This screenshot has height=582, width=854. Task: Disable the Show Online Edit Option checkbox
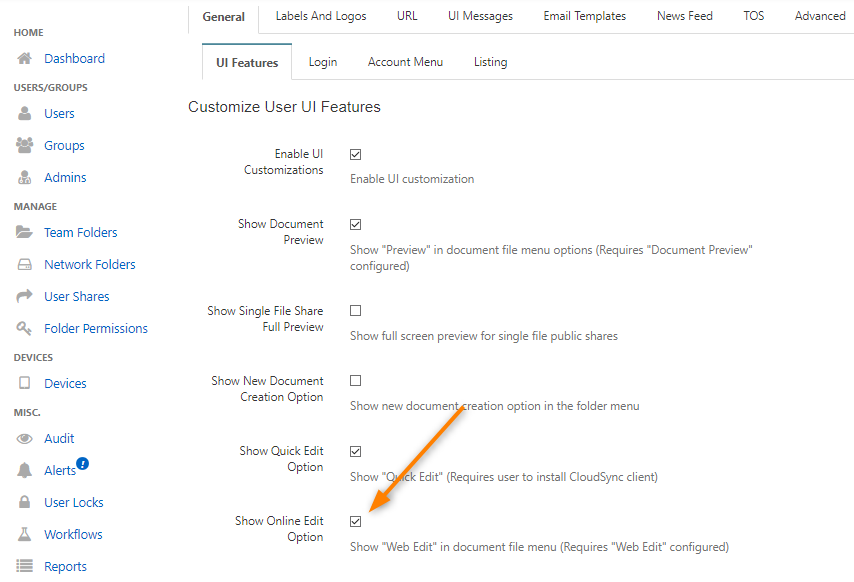pyautogui.click(x=355, y=521)
